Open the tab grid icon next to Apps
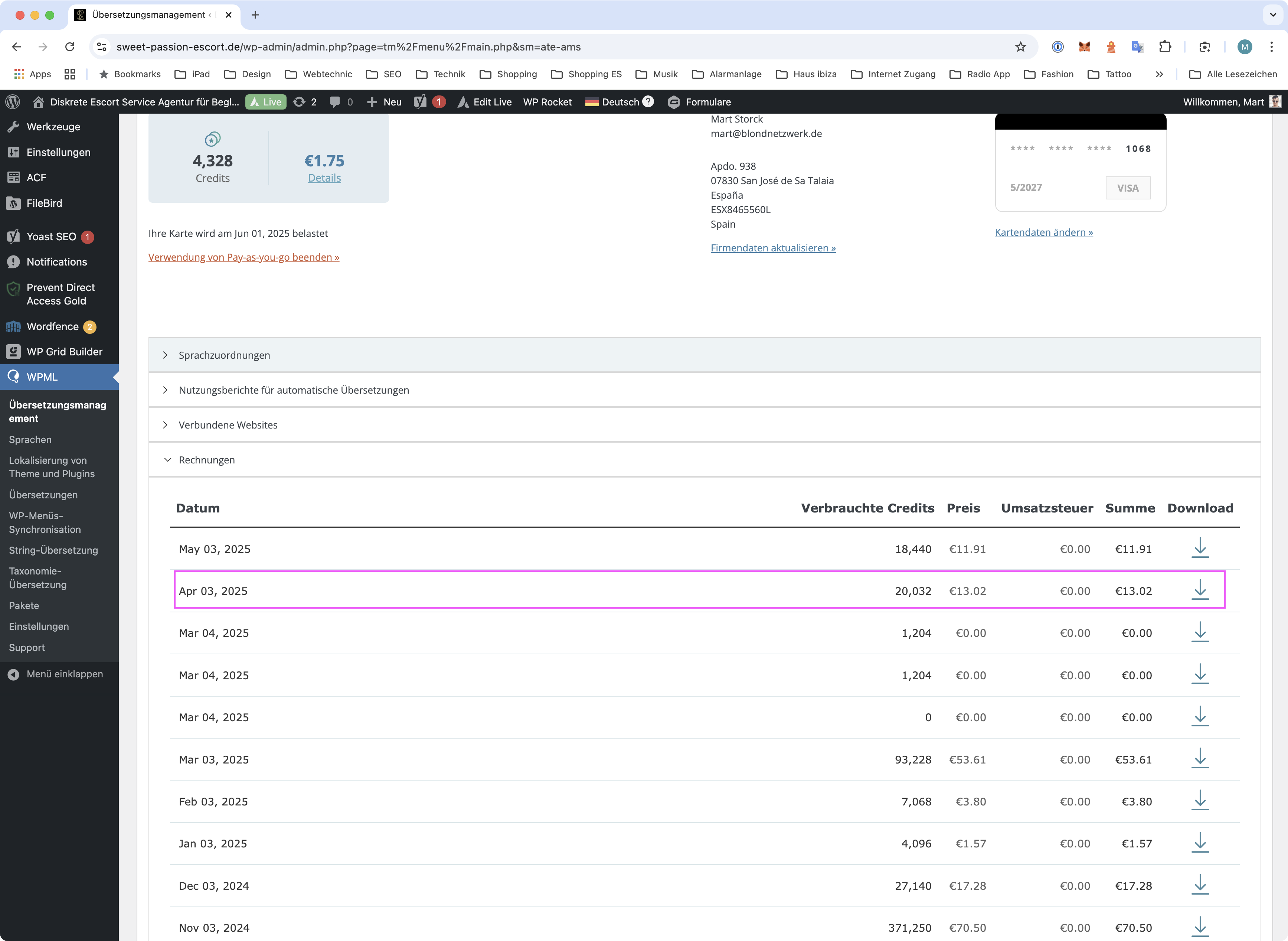The image size is (1288, 941). click(x=69, y=74)
